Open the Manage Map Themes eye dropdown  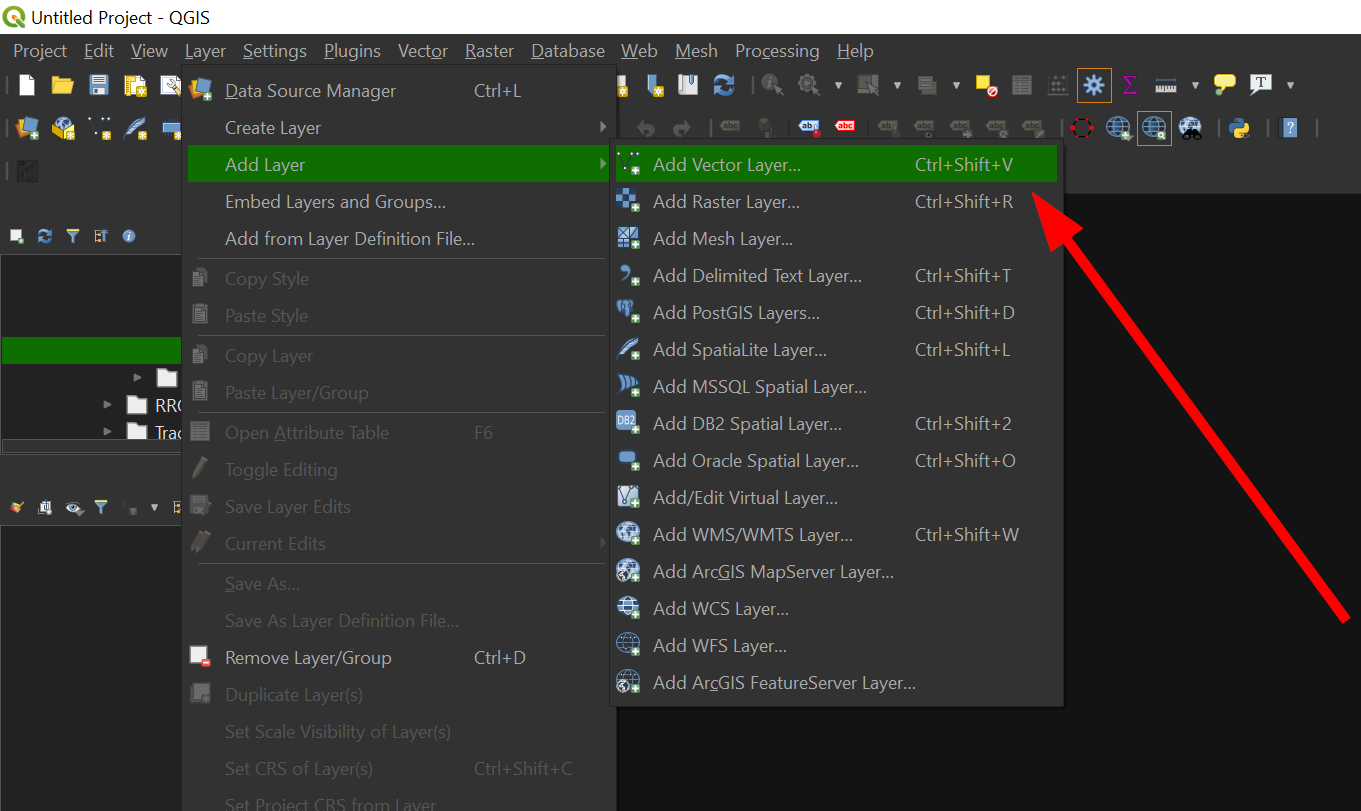tap(74, 508)
